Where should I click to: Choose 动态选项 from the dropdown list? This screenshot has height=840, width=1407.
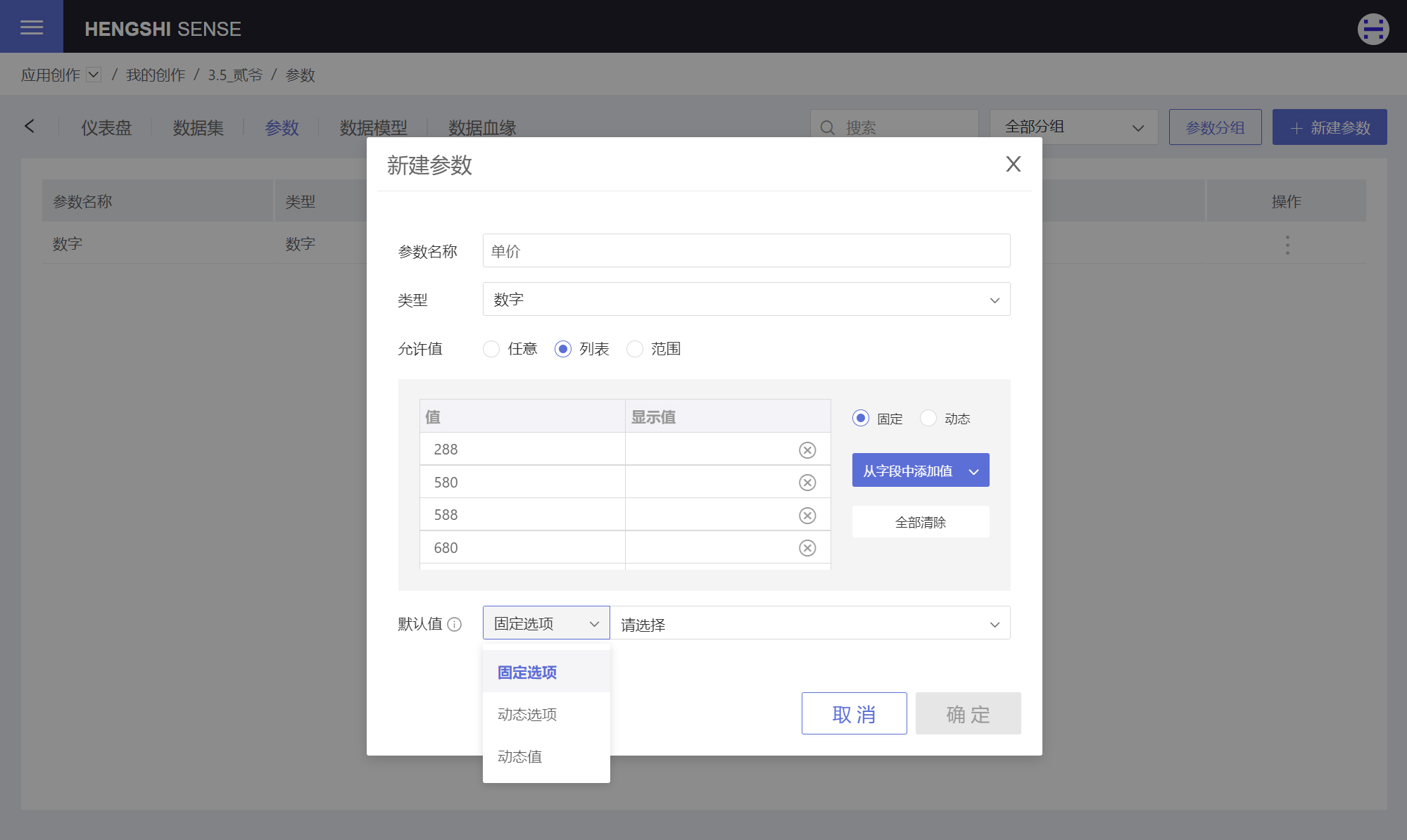(x=546, y=714)
